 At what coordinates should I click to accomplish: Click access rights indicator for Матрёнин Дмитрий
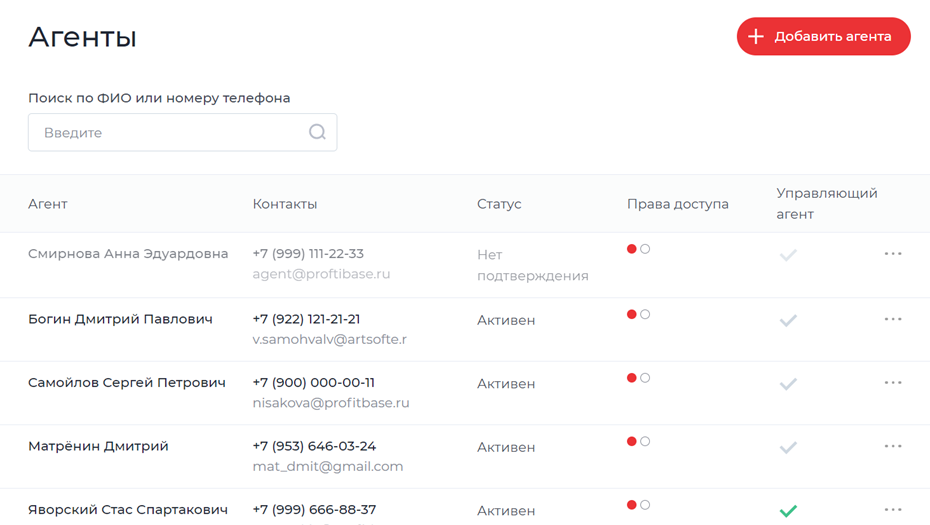[638, 441]
